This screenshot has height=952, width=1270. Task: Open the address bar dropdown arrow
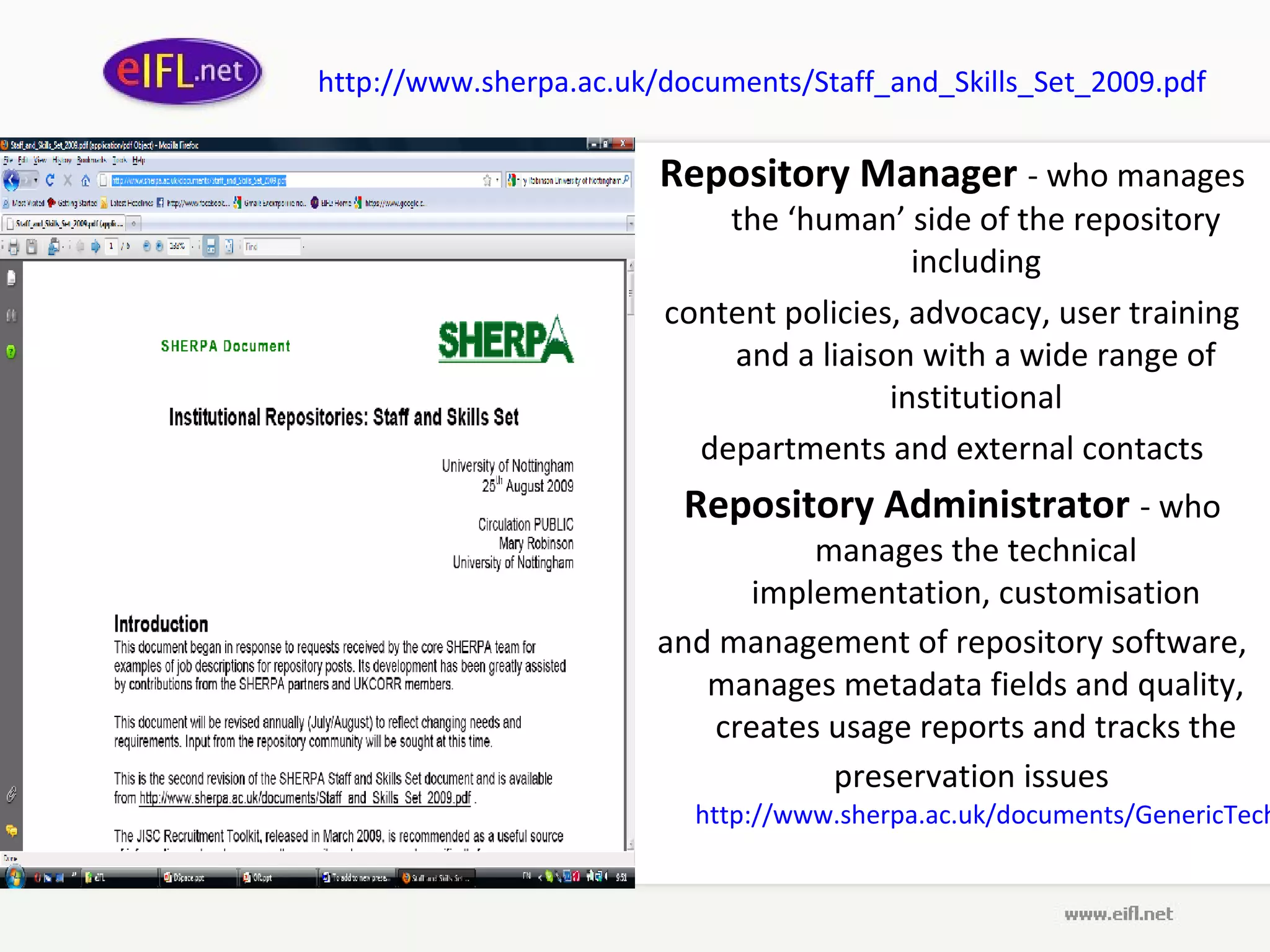tap(497, 180)
